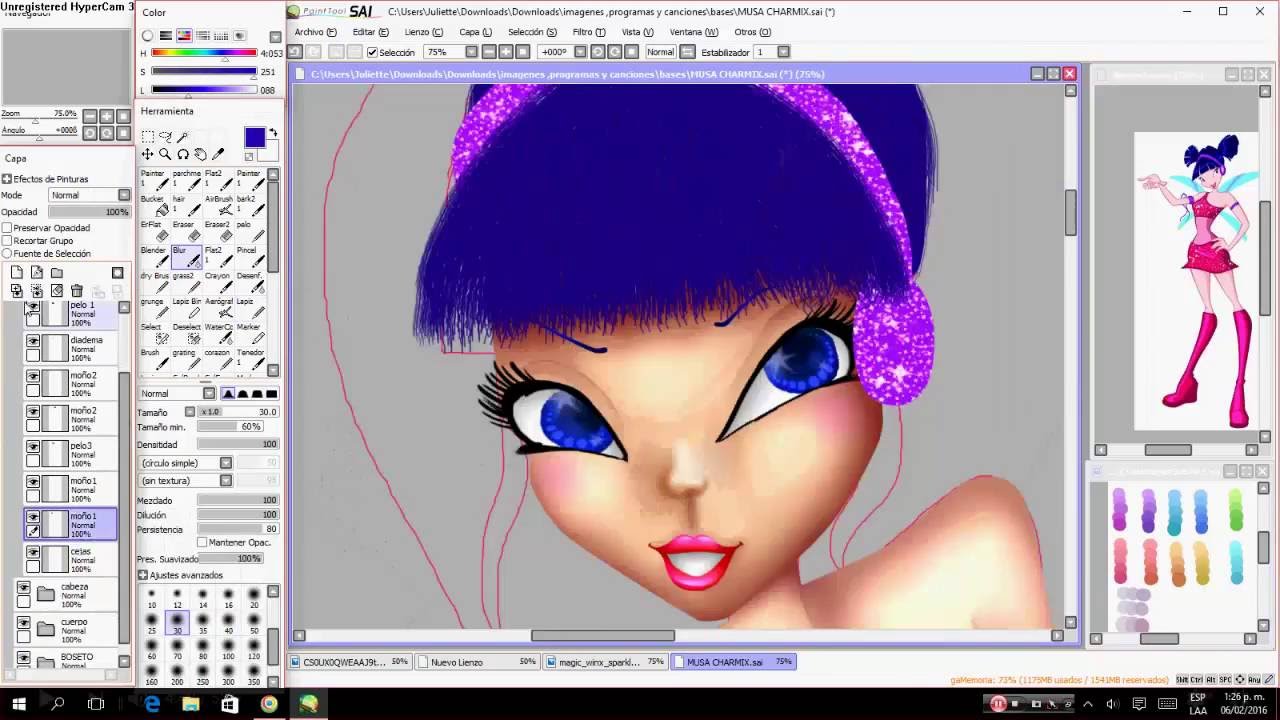Hide the cejas layer
Image resolution: width=1280 pixels, height=720 pixels.
click(33, 552)
